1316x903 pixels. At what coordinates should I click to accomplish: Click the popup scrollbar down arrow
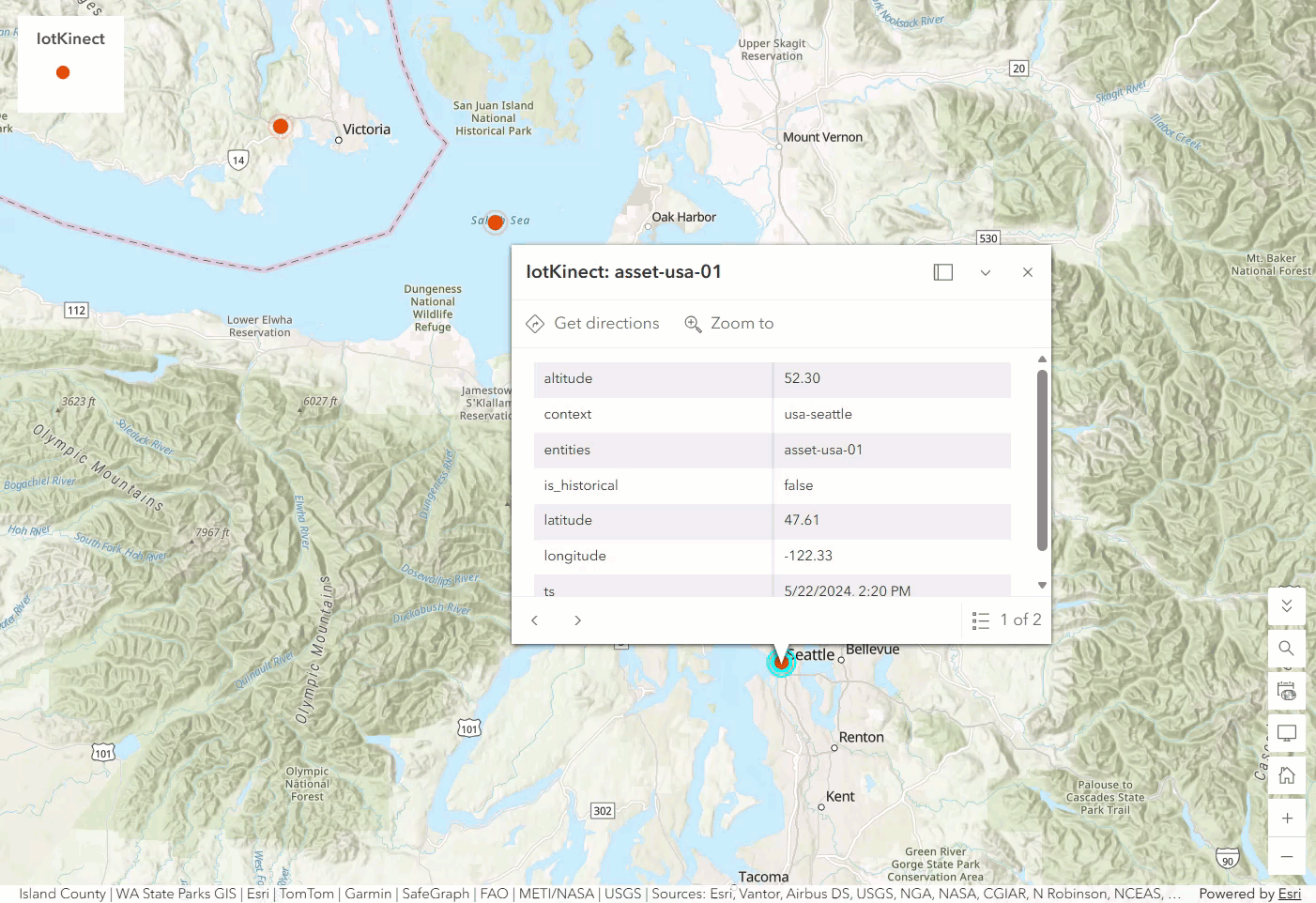pyautogui.click(x=1042, y=585)
